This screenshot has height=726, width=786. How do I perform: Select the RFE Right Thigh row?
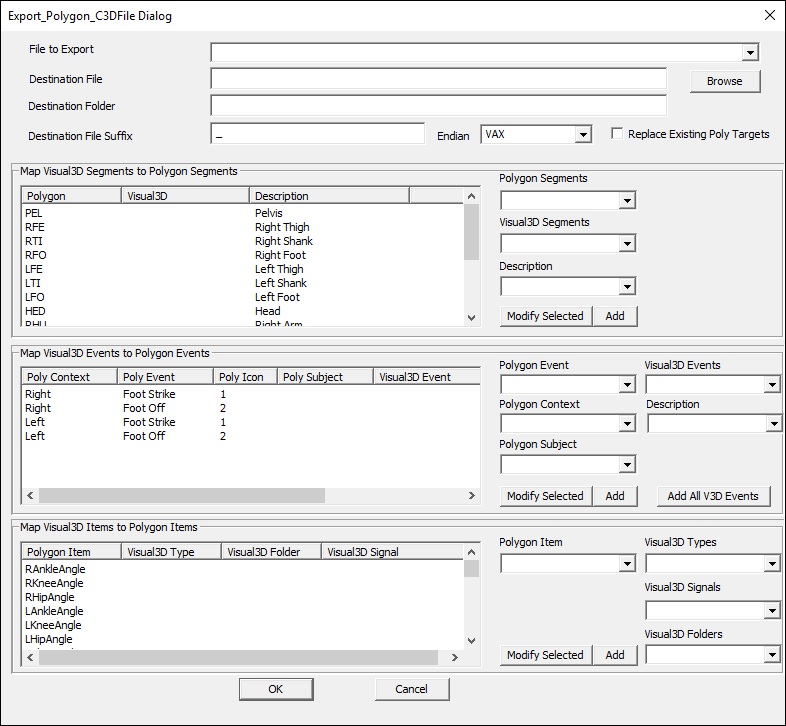tap(243, 227)
